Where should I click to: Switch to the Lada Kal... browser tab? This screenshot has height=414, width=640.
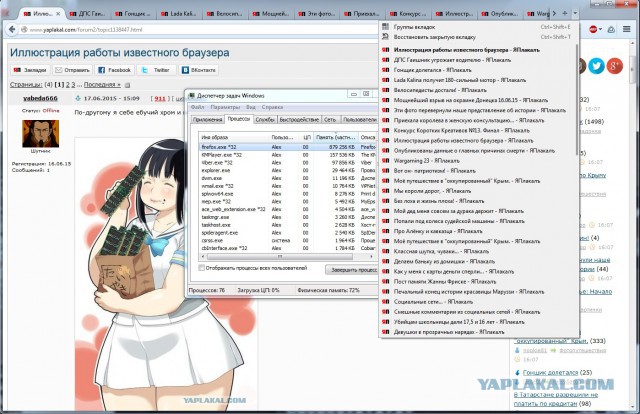tap(179, 13)
